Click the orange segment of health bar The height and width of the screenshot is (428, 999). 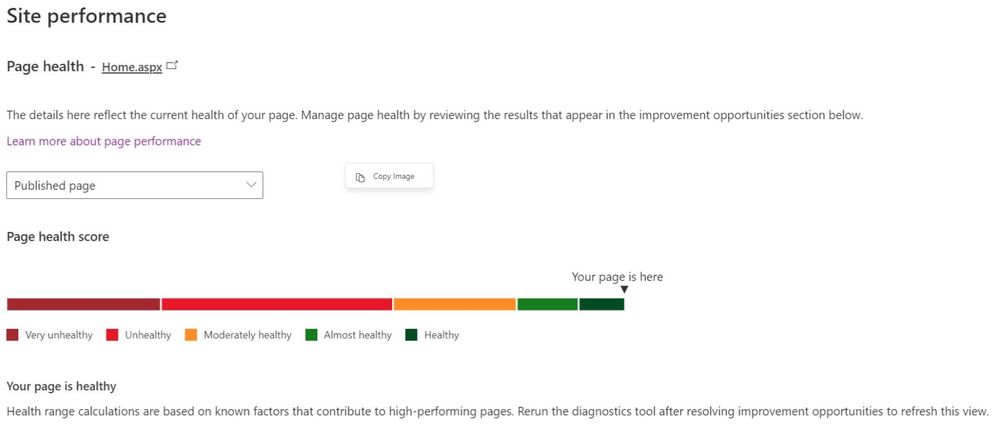point(455,304)
